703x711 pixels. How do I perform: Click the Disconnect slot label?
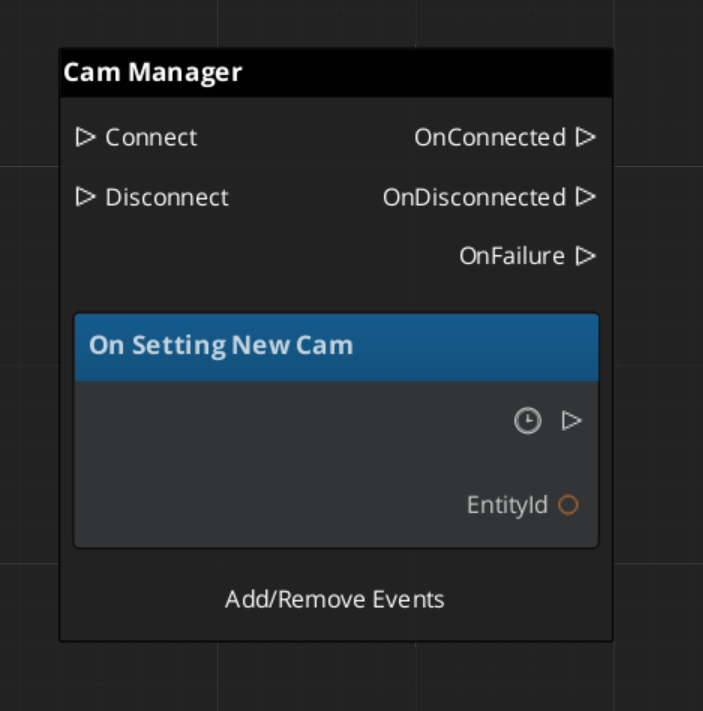click(167, 197)
